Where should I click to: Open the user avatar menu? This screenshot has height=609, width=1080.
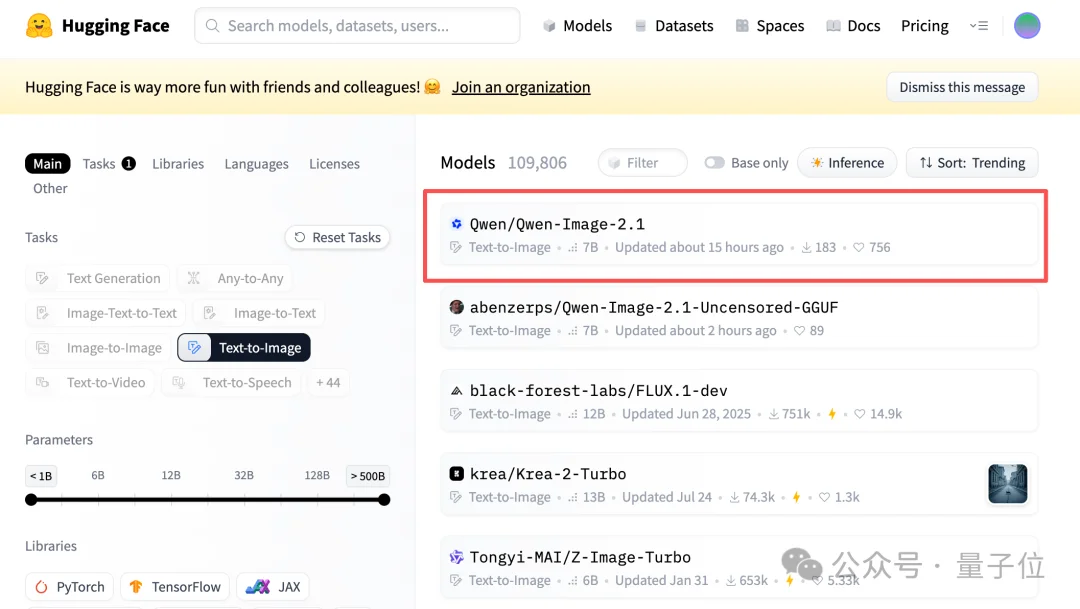[1026, 25]
